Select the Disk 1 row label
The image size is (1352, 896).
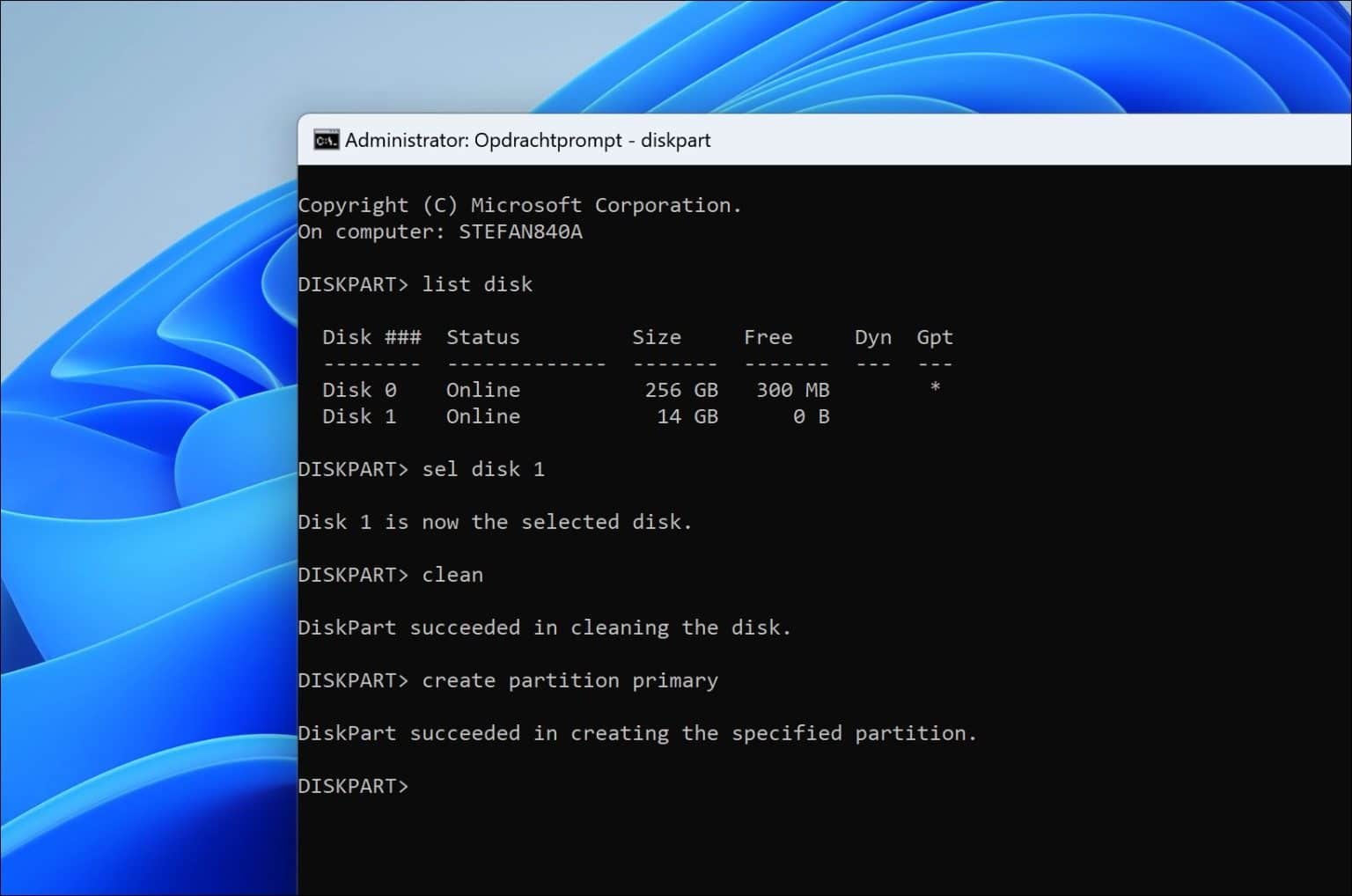pyautogui.click(x=359, y=416)
